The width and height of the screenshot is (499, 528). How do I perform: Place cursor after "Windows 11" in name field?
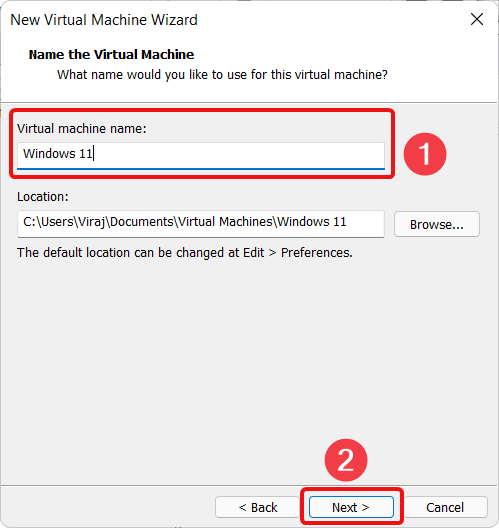coord(94,154)
